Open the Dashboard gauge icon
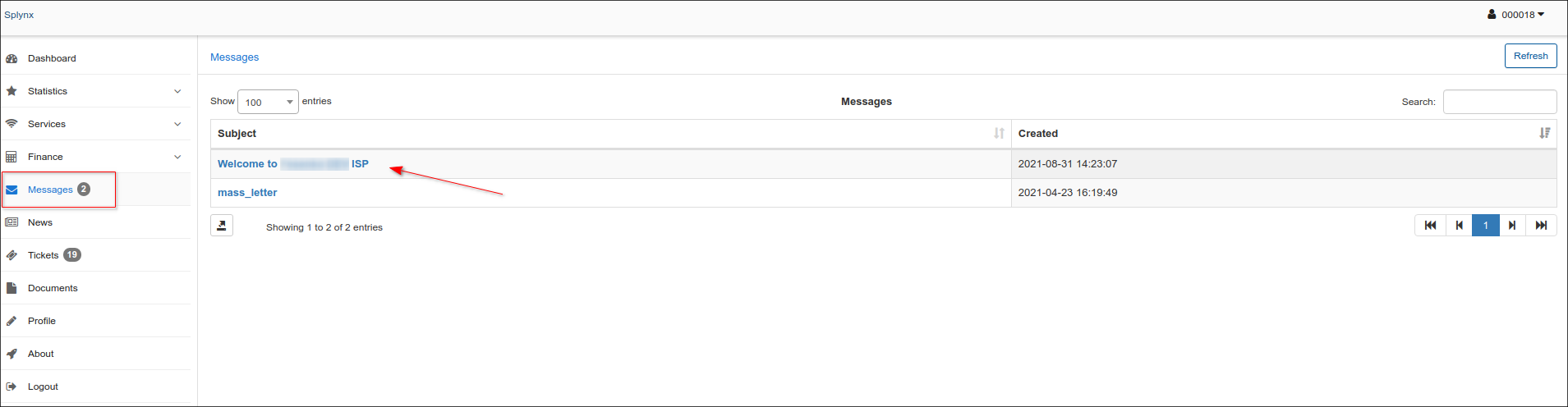The width and height of the screenshot is (1568, 407). [x=11, y=58]
